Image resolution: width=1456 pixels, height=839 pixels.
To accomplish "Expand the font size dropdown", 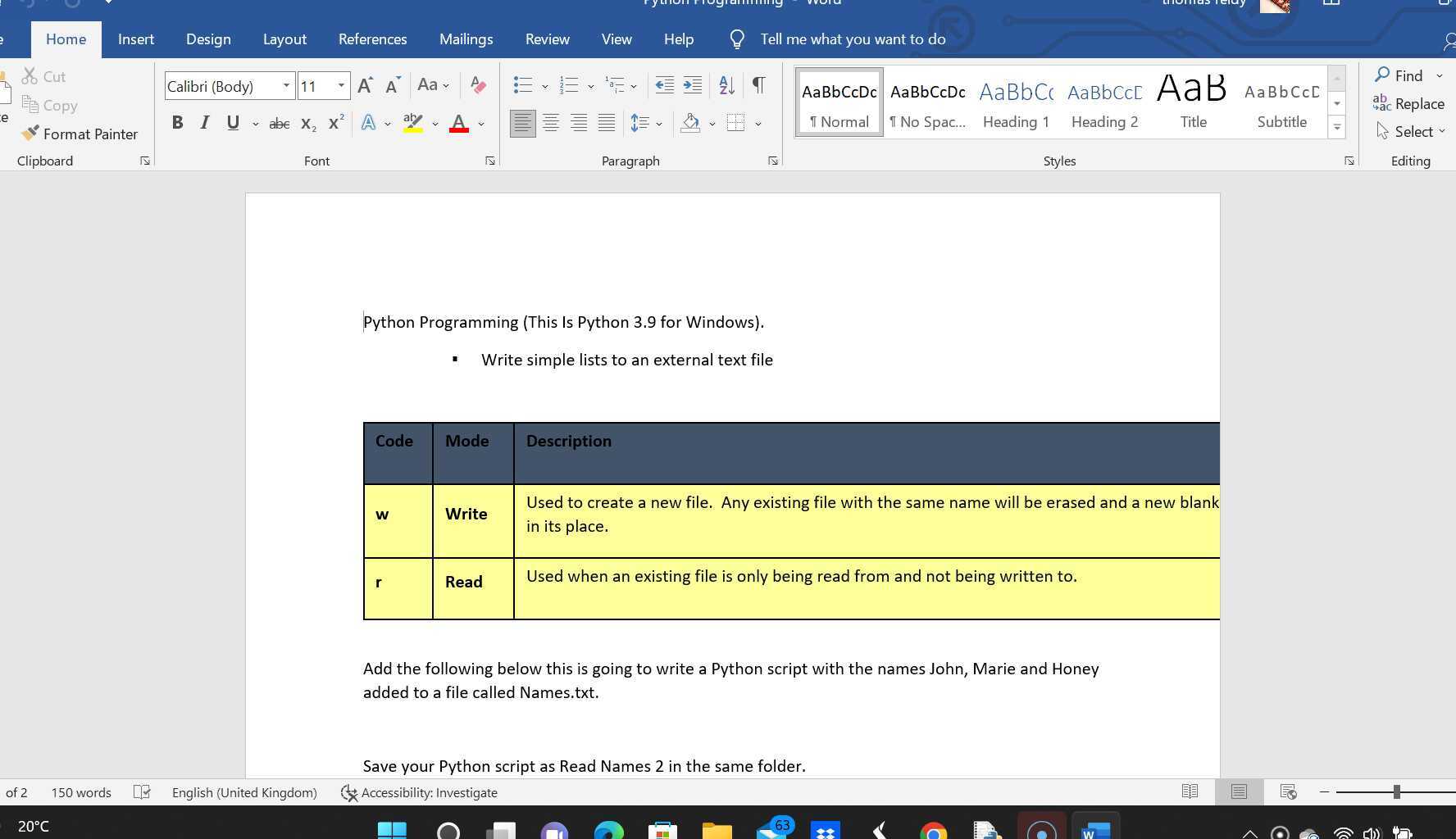I will click(341, 86).
